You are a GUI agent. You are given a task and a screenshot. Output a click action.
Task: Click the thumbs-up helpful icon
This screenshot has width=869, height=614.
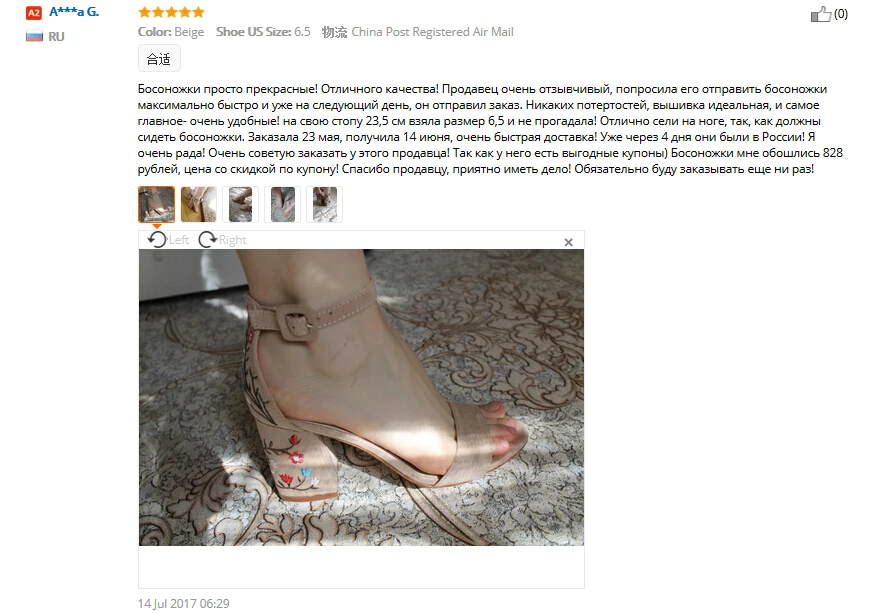tap(821, 14)
